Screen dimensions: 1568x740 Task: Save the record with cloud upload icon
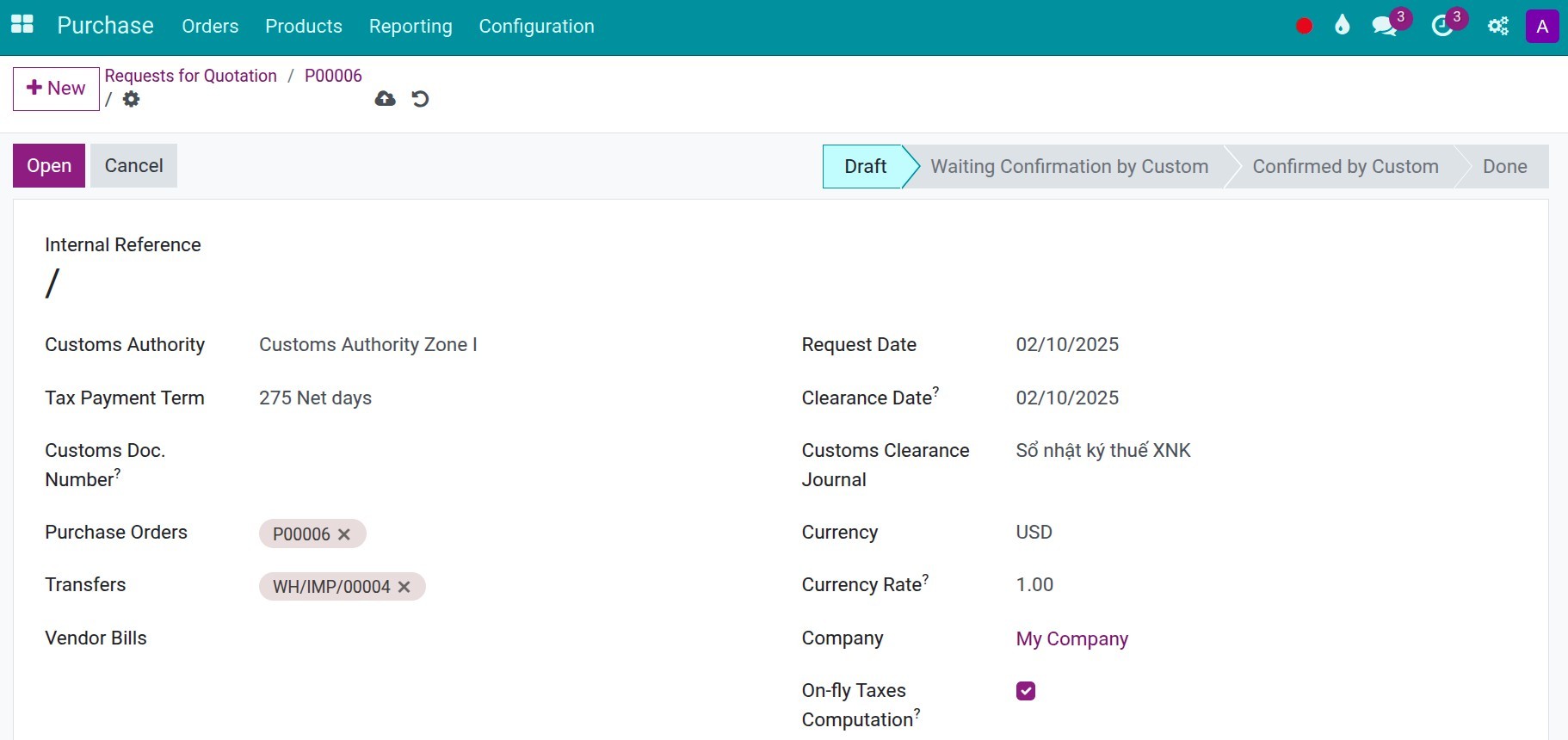pyautogui.click(x=386, y=99)
